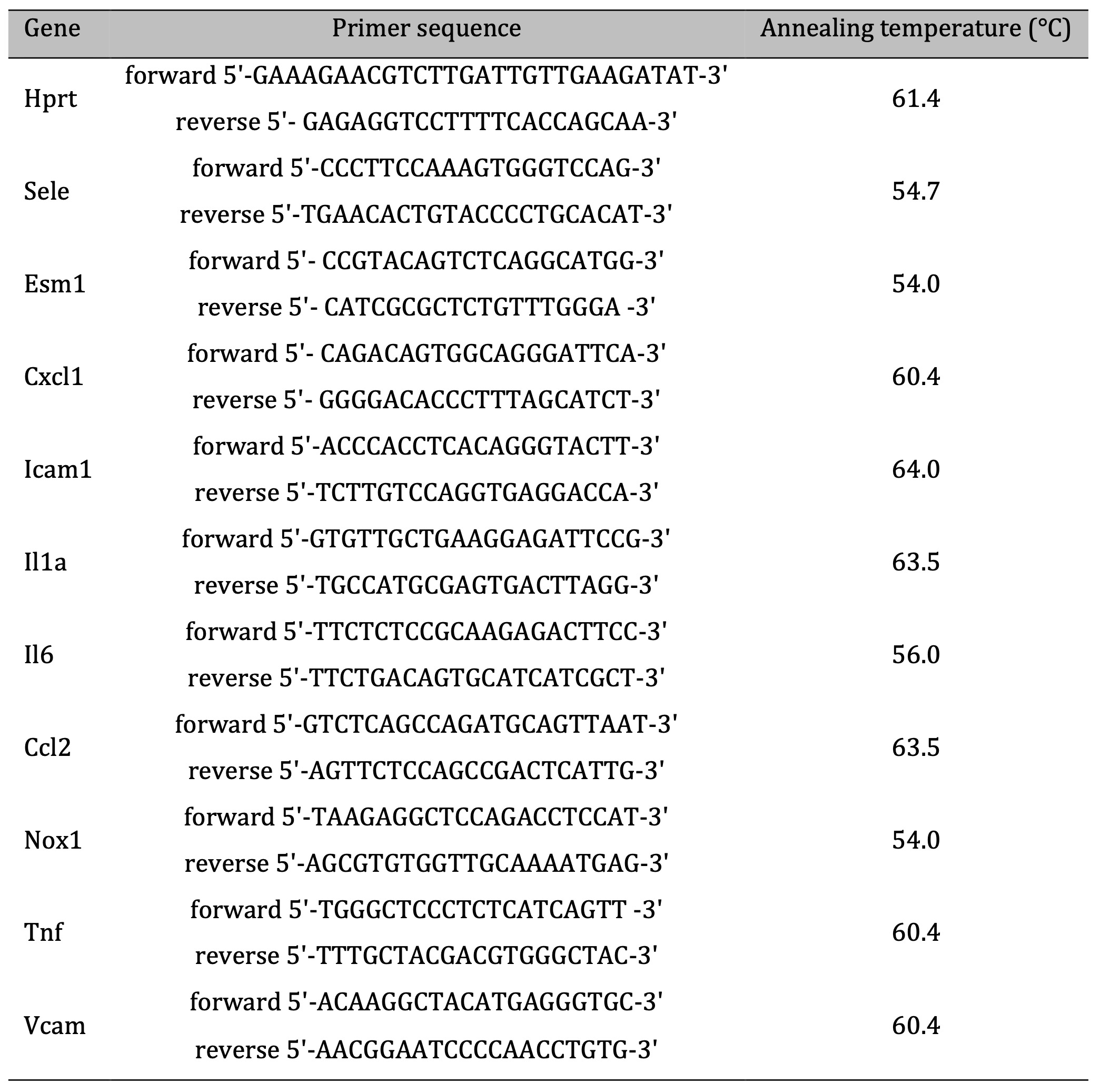Click the Cxcl1 forward primer sequence

[427, 354]
